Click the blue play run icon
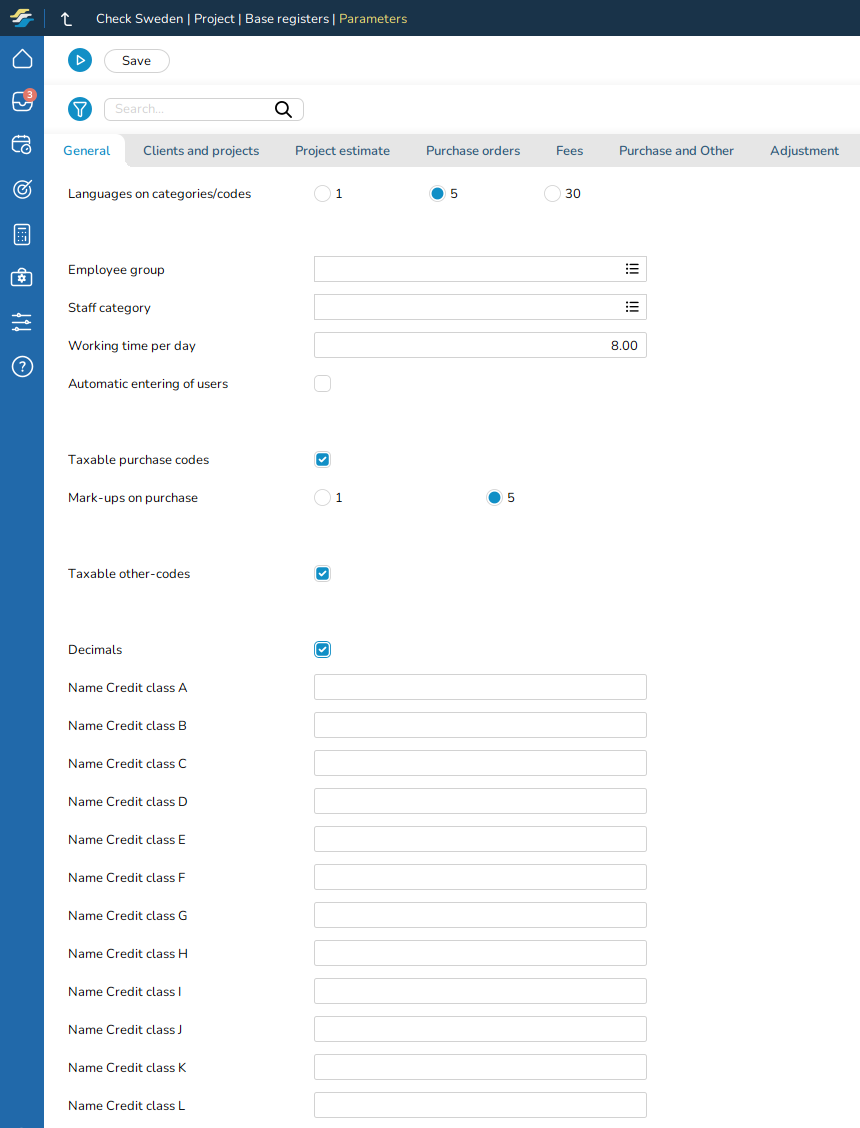 click(x=80, y=61)
